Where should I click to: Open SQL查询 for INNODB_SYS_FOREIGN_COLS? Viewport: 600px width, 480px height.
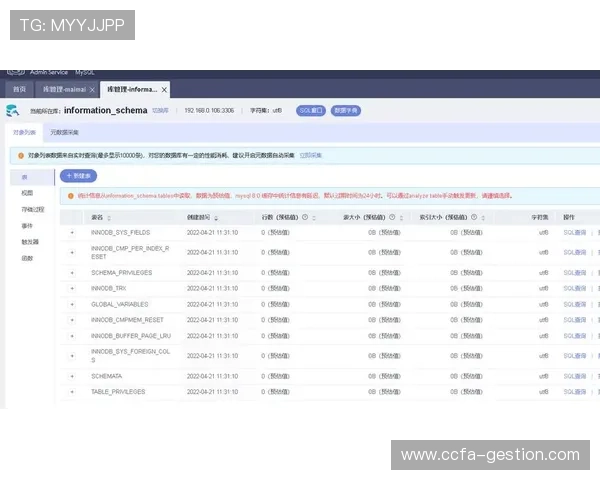click(575, 356)
